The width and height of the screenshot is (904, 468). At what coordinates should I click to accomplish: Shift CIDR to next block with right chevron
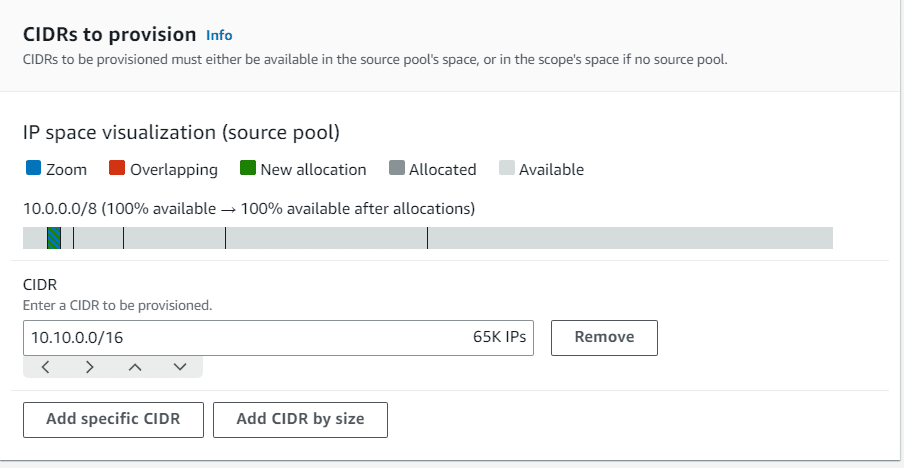pos(90,367)
